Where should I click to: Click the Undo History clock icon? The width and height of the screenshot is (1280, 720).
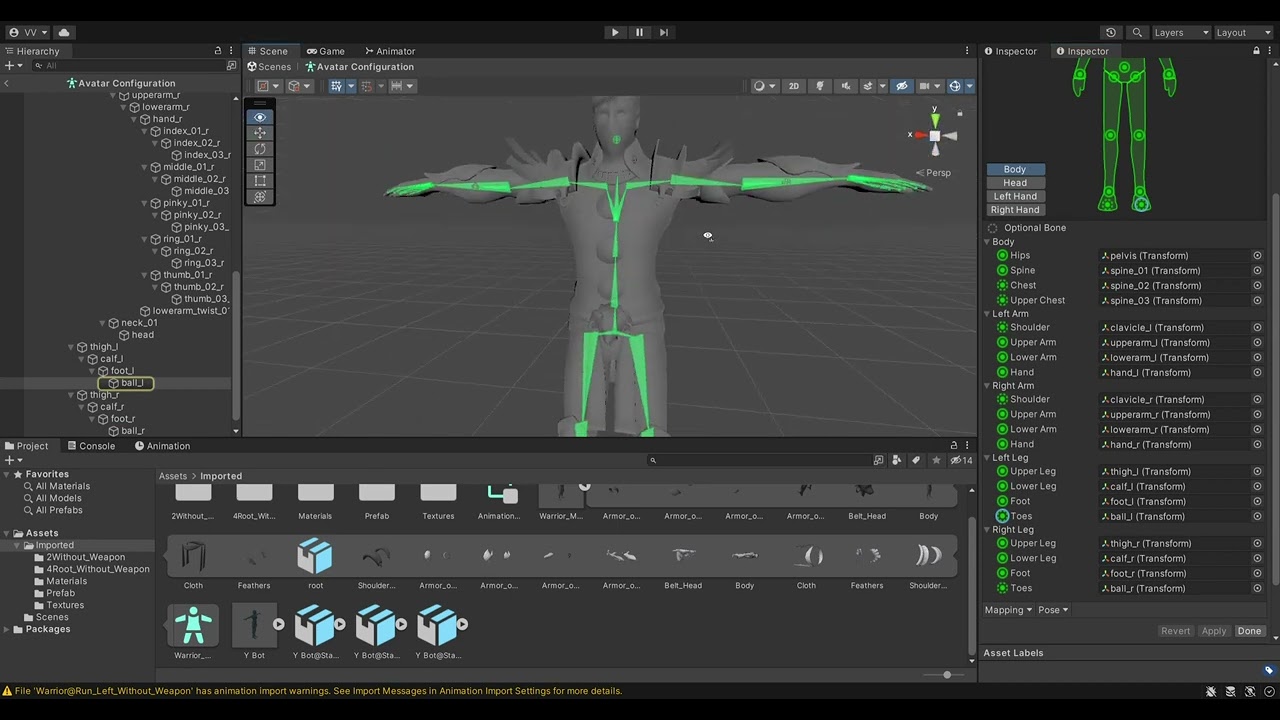click(1111, 33)
